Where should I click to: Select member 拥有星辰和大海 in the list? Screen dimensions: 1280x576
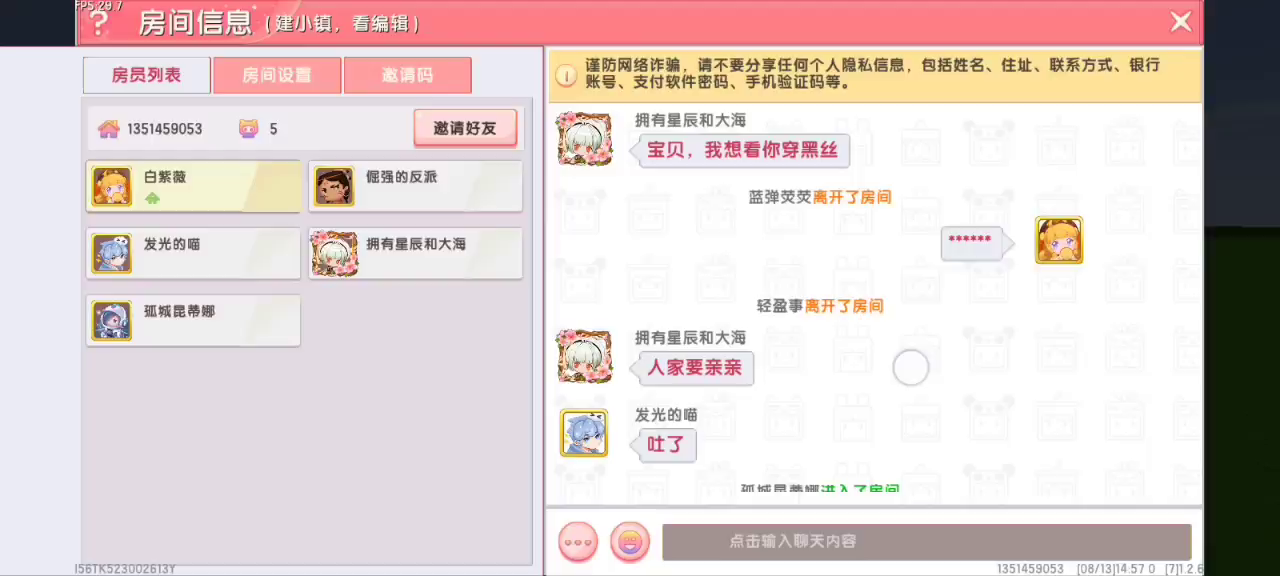415,253
